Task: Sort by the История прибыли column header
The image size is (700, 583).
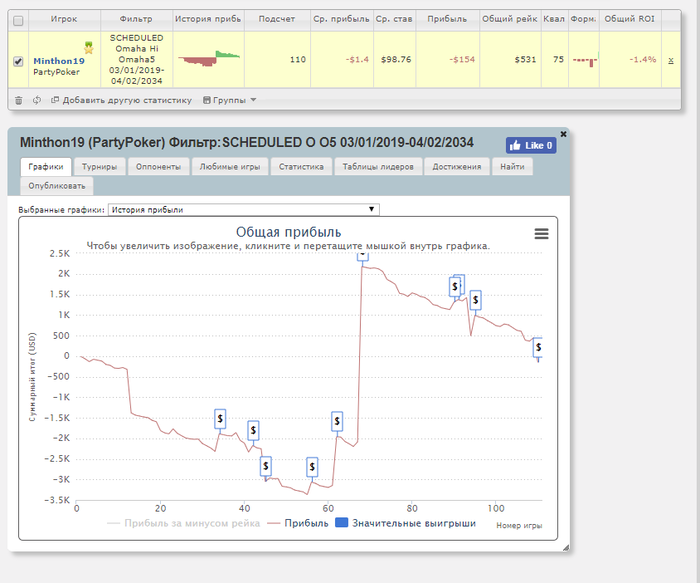Action: point(208,19)
